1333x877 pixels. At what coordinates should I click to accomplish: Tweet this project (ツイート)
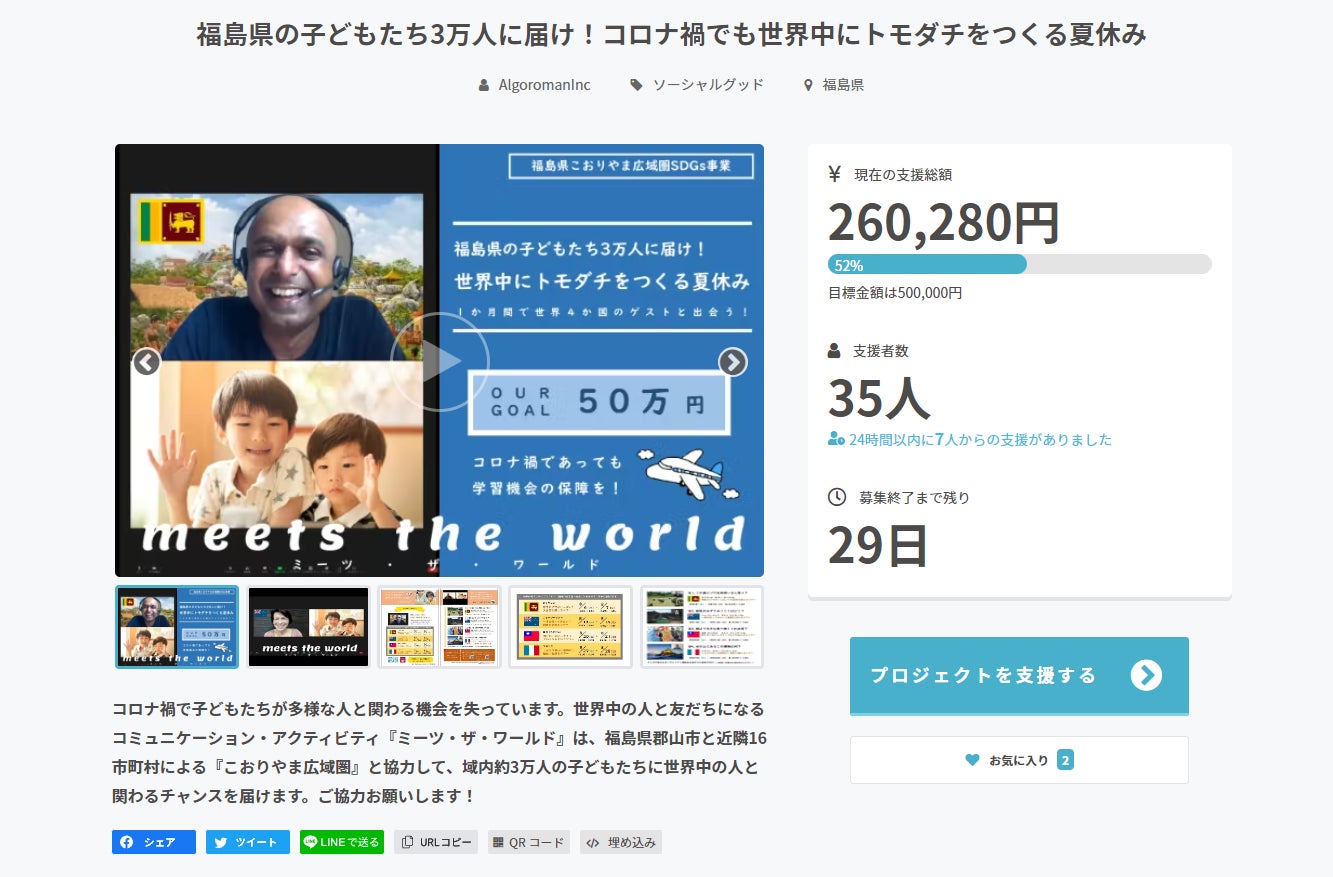click(248, 842)
